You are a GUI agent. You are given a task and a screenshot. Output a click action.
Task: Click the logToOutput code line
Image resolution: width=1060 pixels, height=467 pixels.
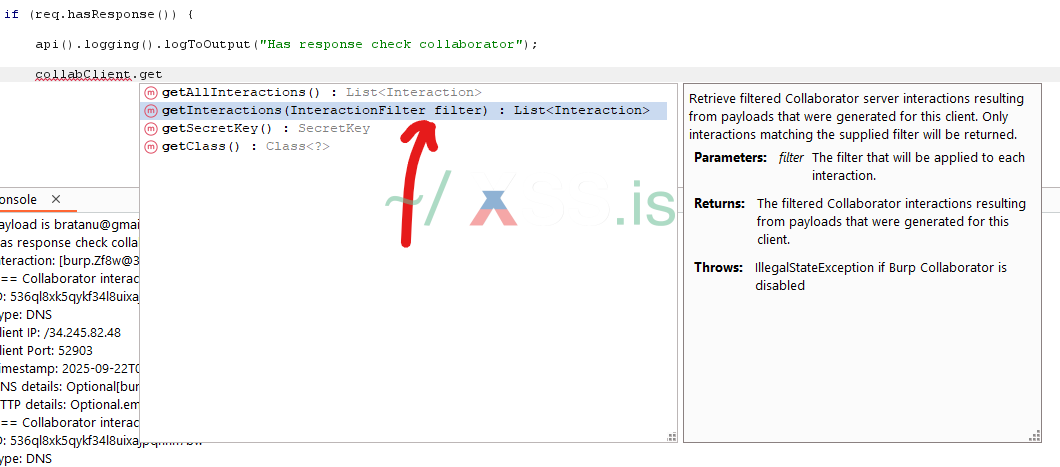(x=287, y=44)
